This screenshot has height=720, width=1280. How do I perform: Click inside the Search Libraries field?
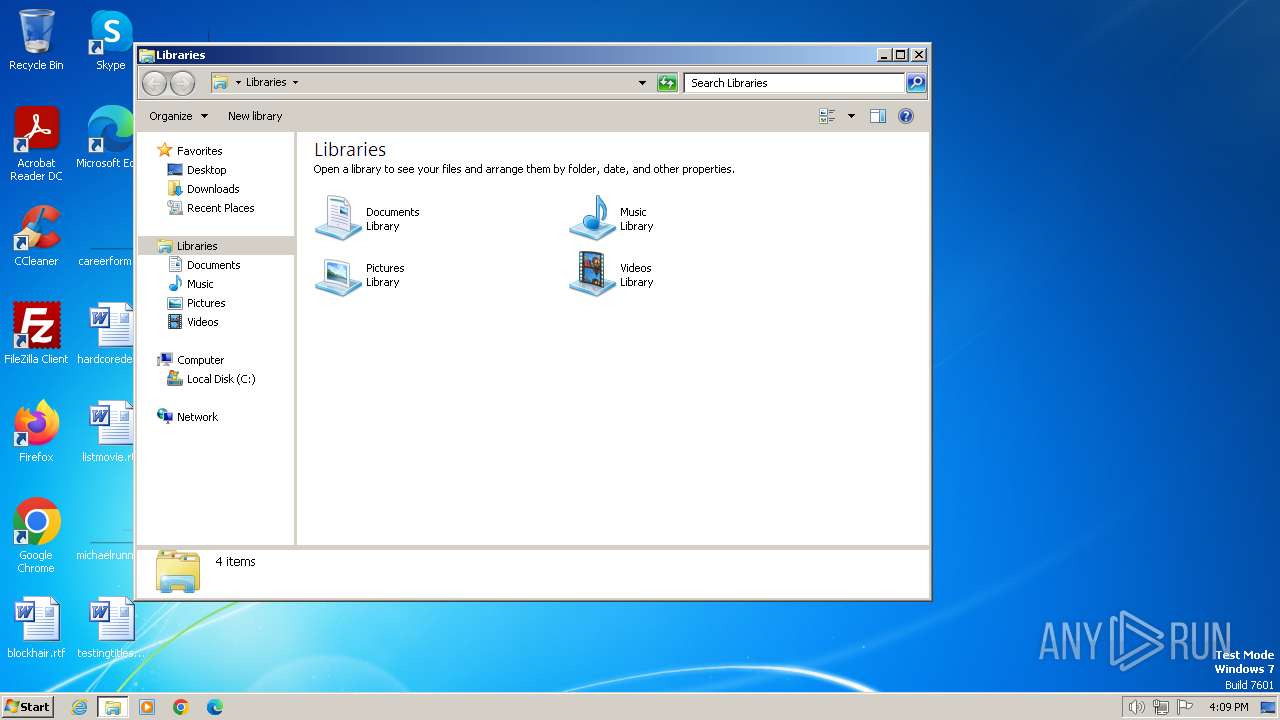tap(795, 83)
